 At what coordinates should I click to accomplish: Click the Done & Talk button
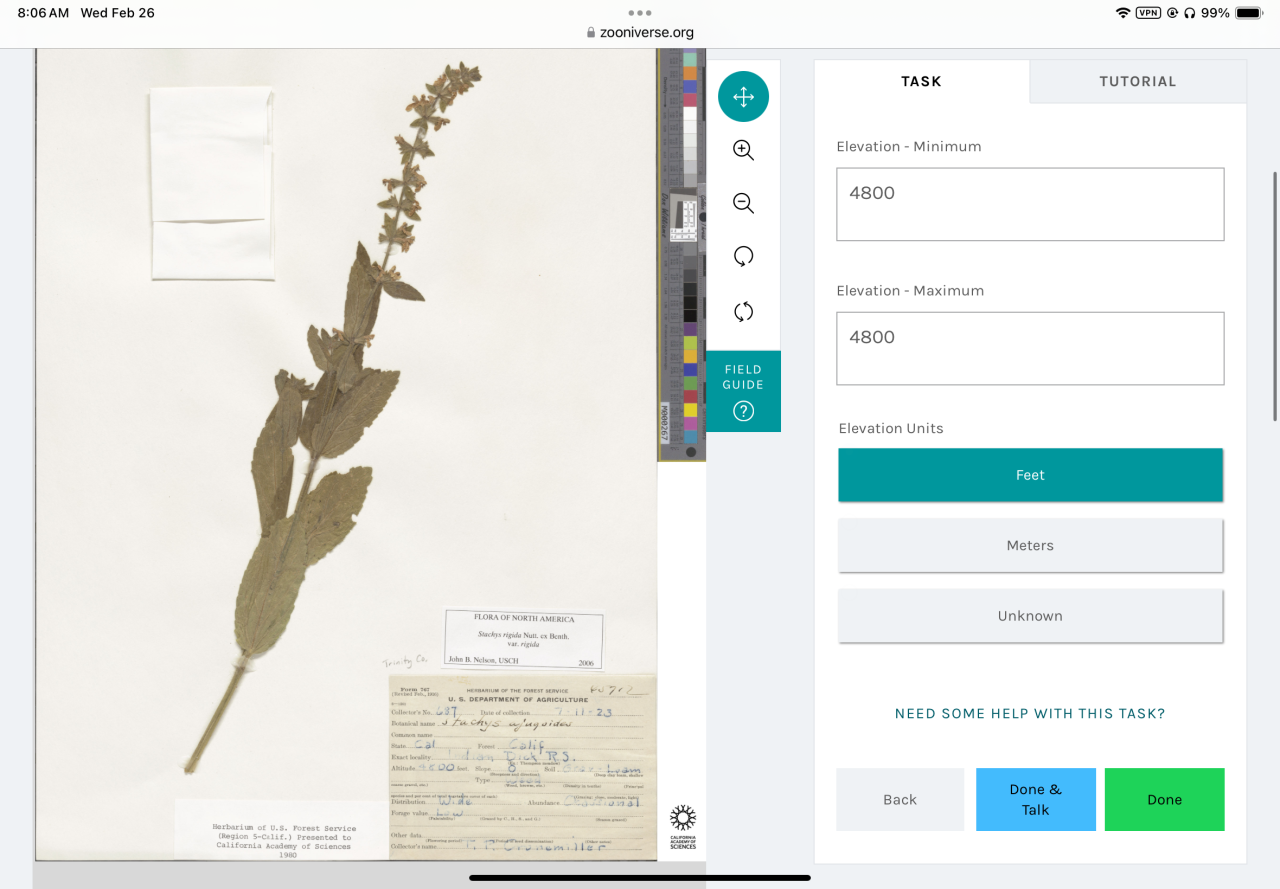pos(1036,800)
